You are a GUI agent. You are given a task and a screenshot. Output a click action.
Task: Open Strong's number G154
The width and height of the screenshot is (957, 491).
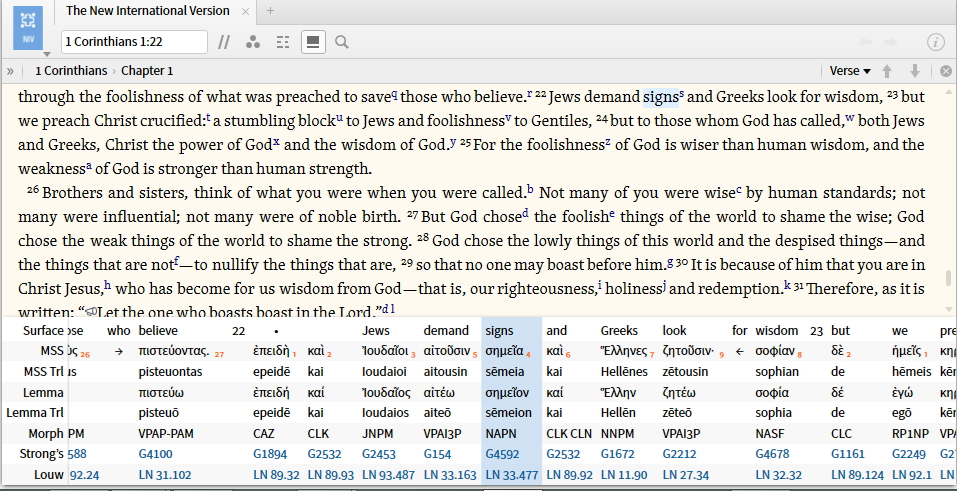pyautogui.click(x=437, y=454)
